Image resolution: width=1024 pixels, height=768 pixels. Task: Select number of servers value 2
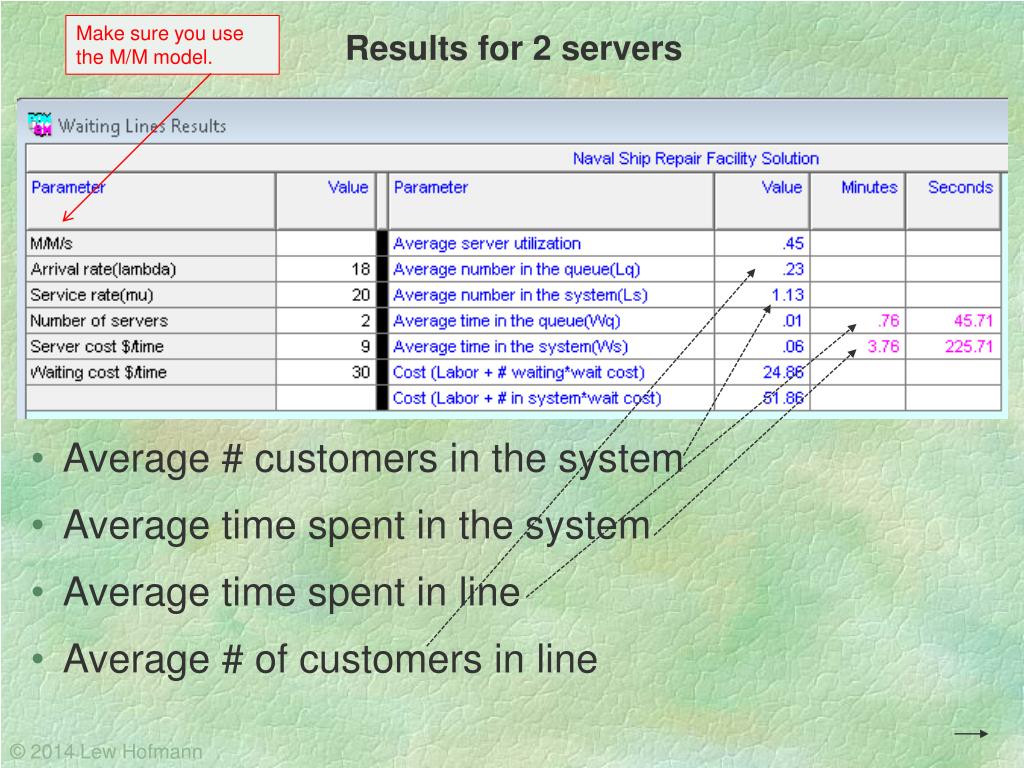click(366, 321)
